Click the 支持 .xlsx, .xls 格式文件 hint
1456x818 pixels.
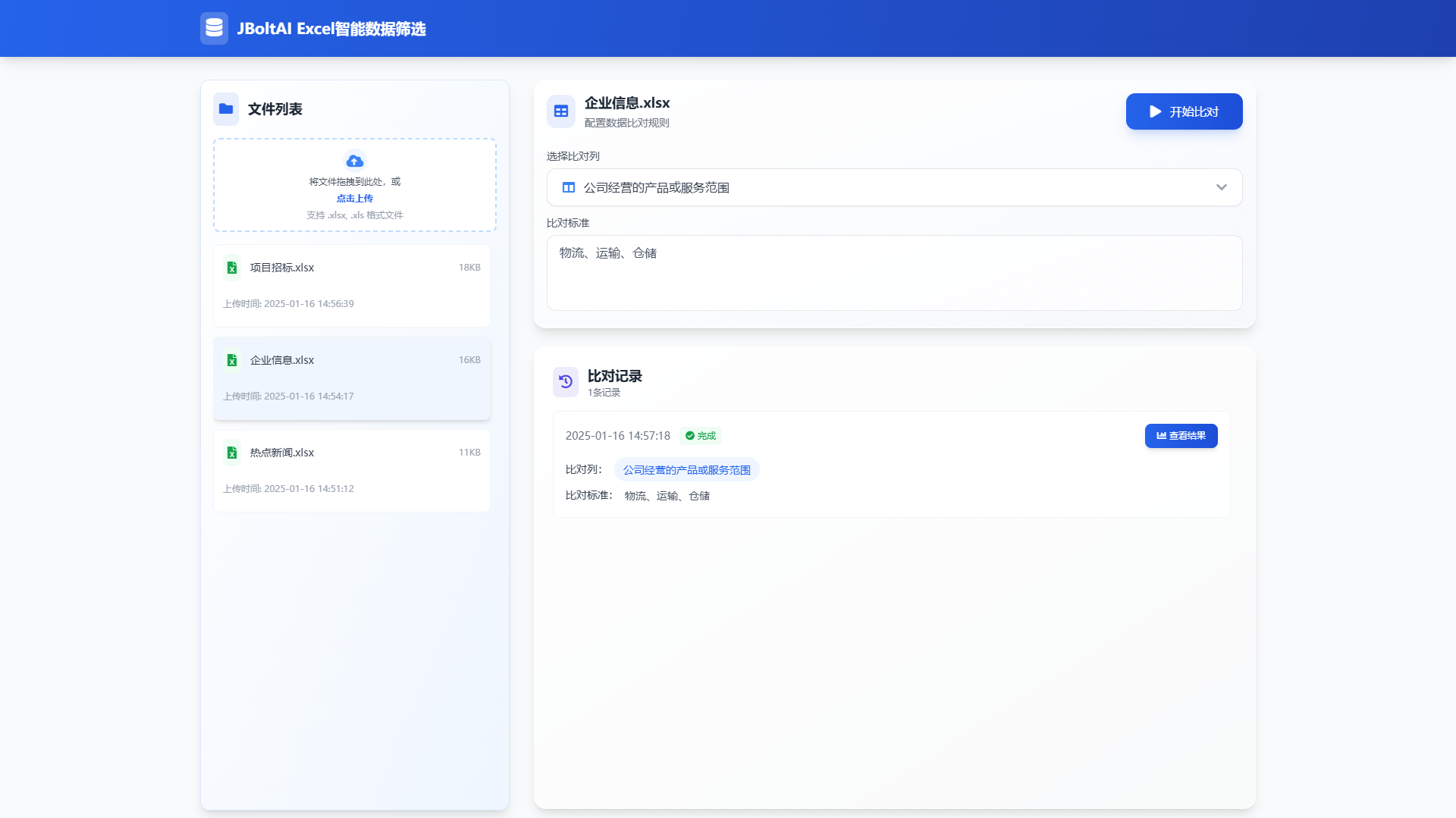click(x=355, y=215)
